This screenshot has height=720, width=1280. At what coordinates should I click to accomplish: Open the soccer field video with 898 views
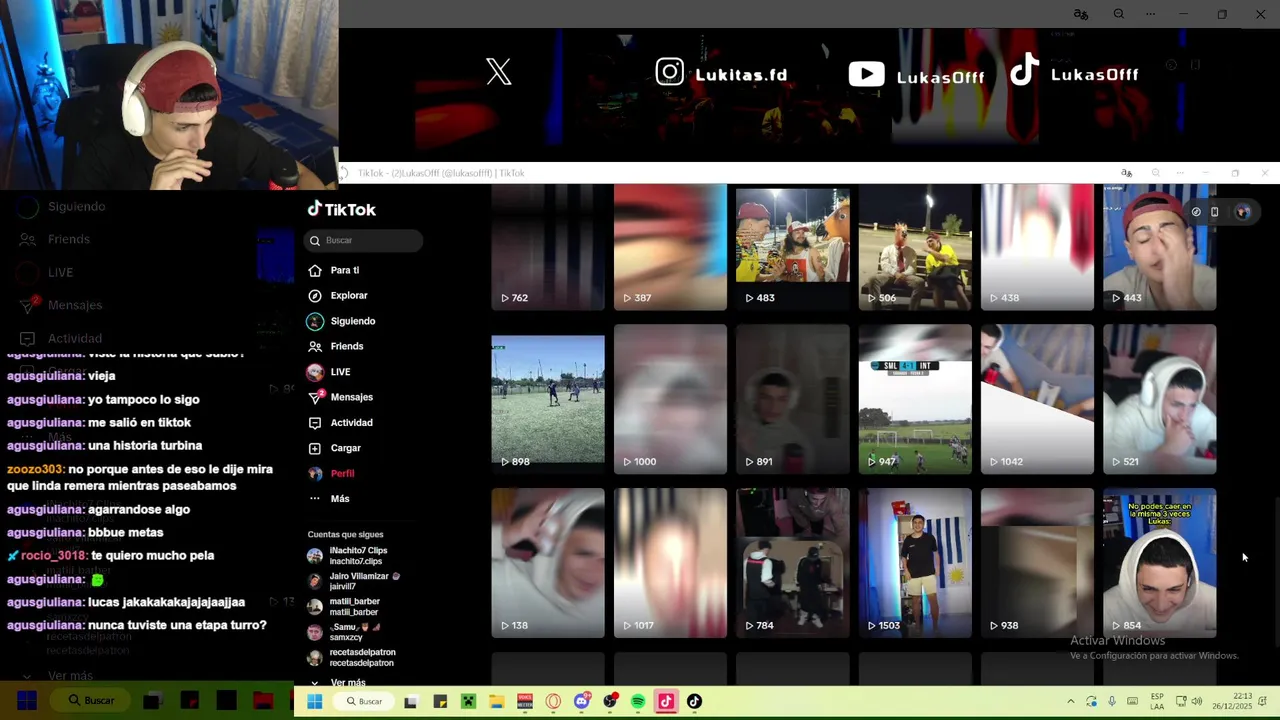coord(548,399)
